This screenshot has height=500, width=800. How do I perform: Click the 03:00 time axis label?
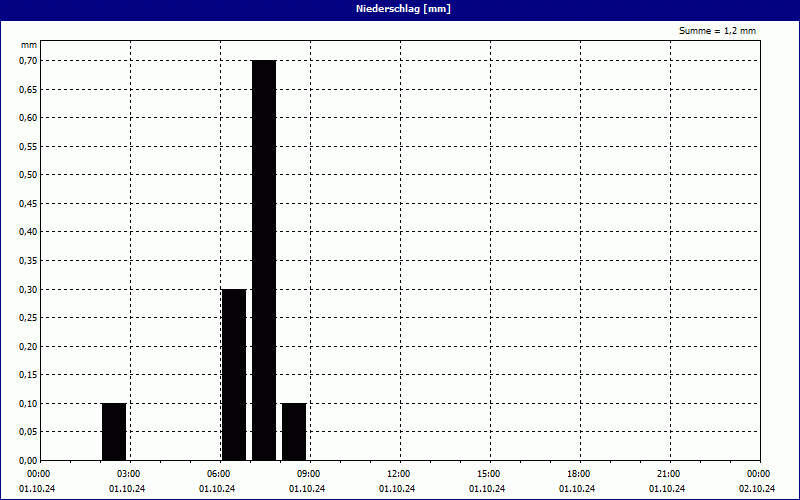click(x=128, y=474)
